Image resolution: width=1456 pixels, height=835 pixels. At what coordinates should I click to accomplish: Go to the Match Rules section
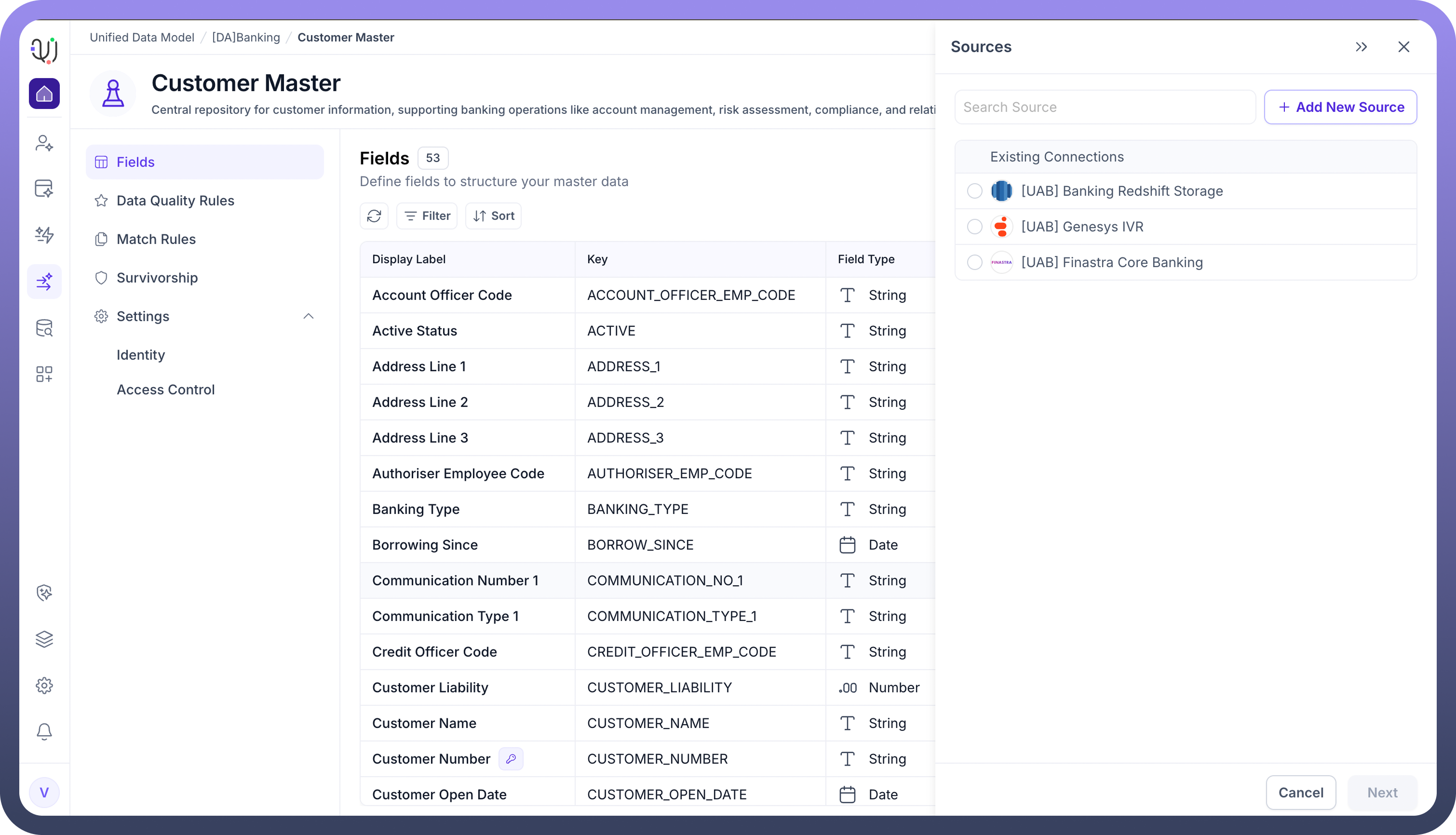click(x=156, y=239)
